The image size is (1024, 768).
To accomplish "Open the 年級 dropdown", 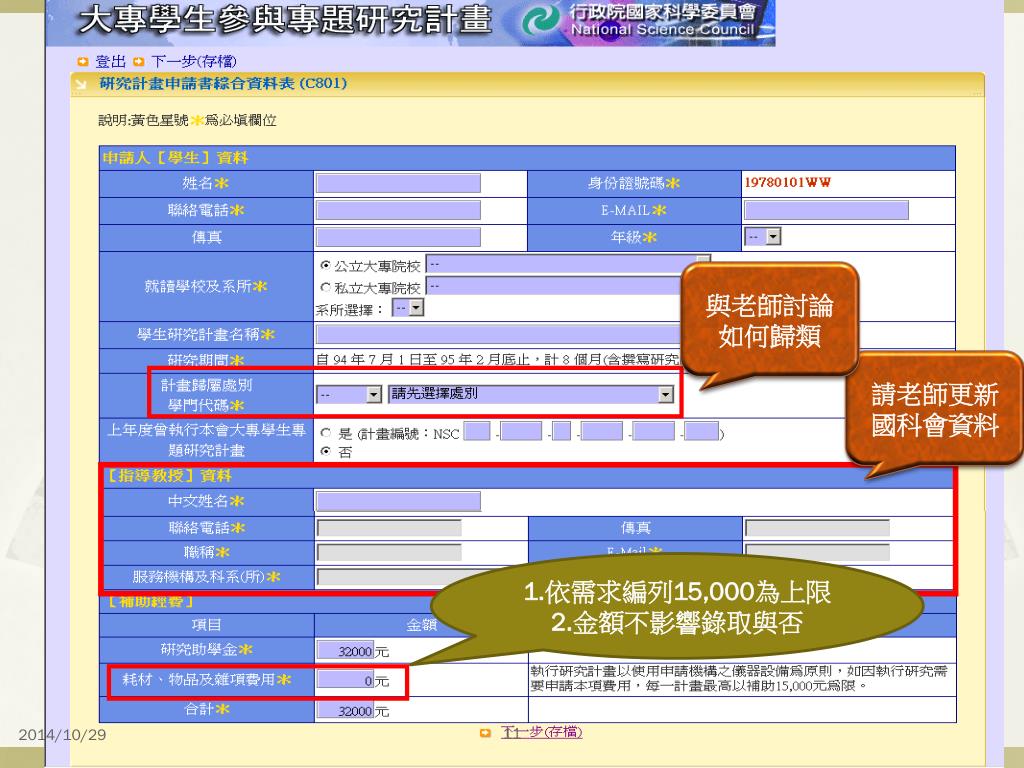I will click(x=763, y=236).
